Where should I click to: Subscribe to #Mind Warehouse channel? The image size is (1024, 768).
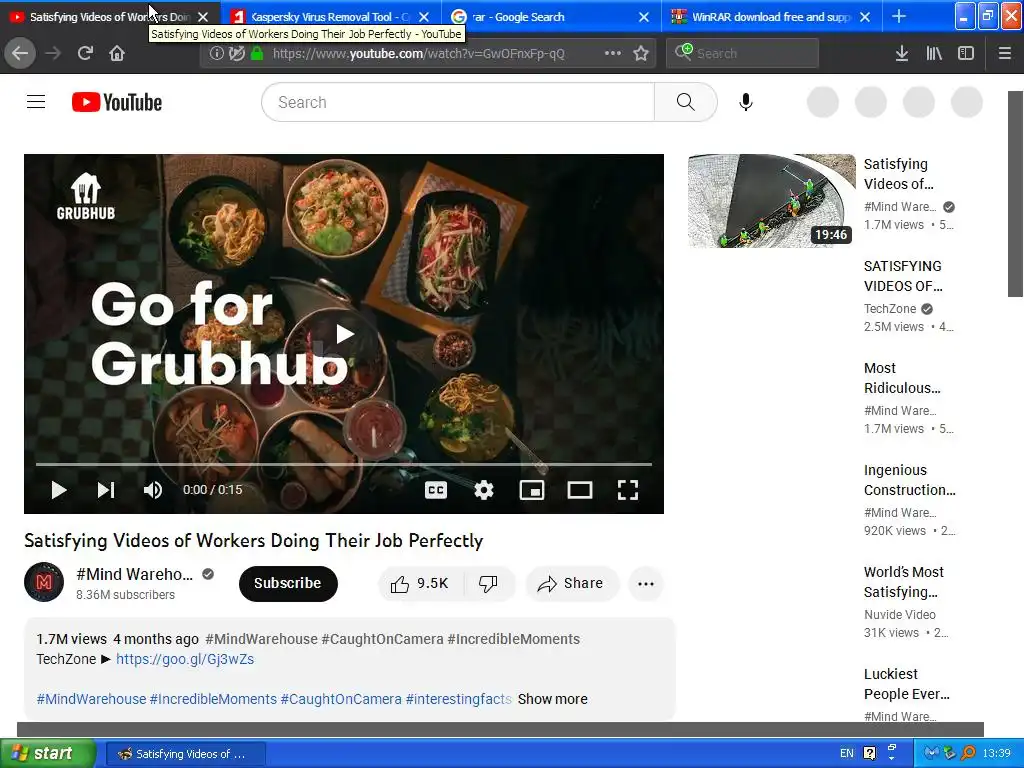pyautogui.click(x=288, y=583)
